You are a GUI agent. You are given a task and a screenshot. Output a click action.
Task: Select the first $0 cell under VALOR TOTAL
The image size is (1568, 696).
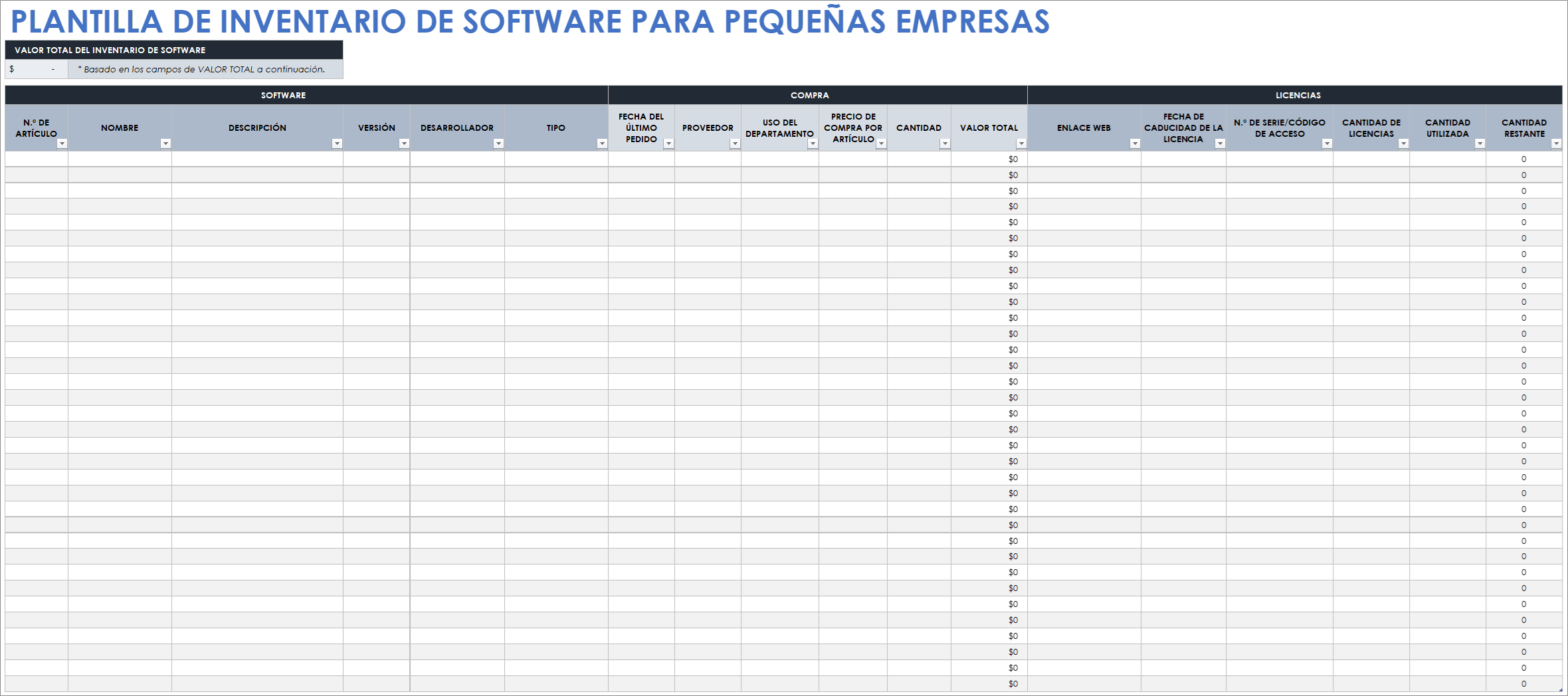click(x=989, y=159)
